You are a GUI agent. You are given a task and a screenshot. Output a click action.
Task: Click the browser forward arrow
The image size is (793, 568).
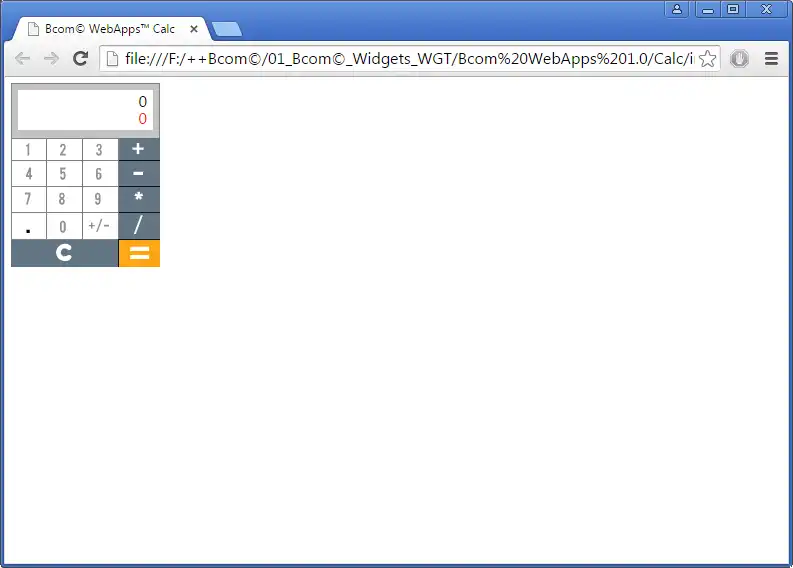point(51,59)
